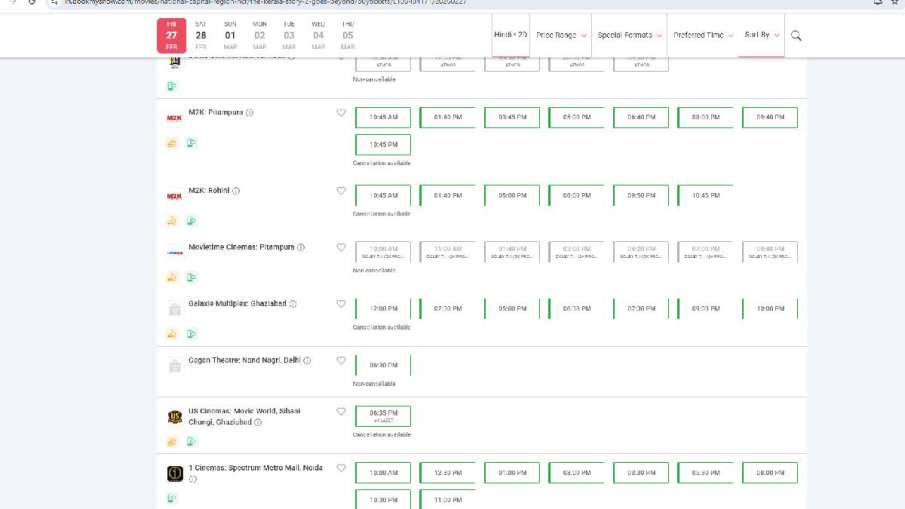
Task: Click info icon next to M2K: Rohini
Action: [x=236, y=191]
